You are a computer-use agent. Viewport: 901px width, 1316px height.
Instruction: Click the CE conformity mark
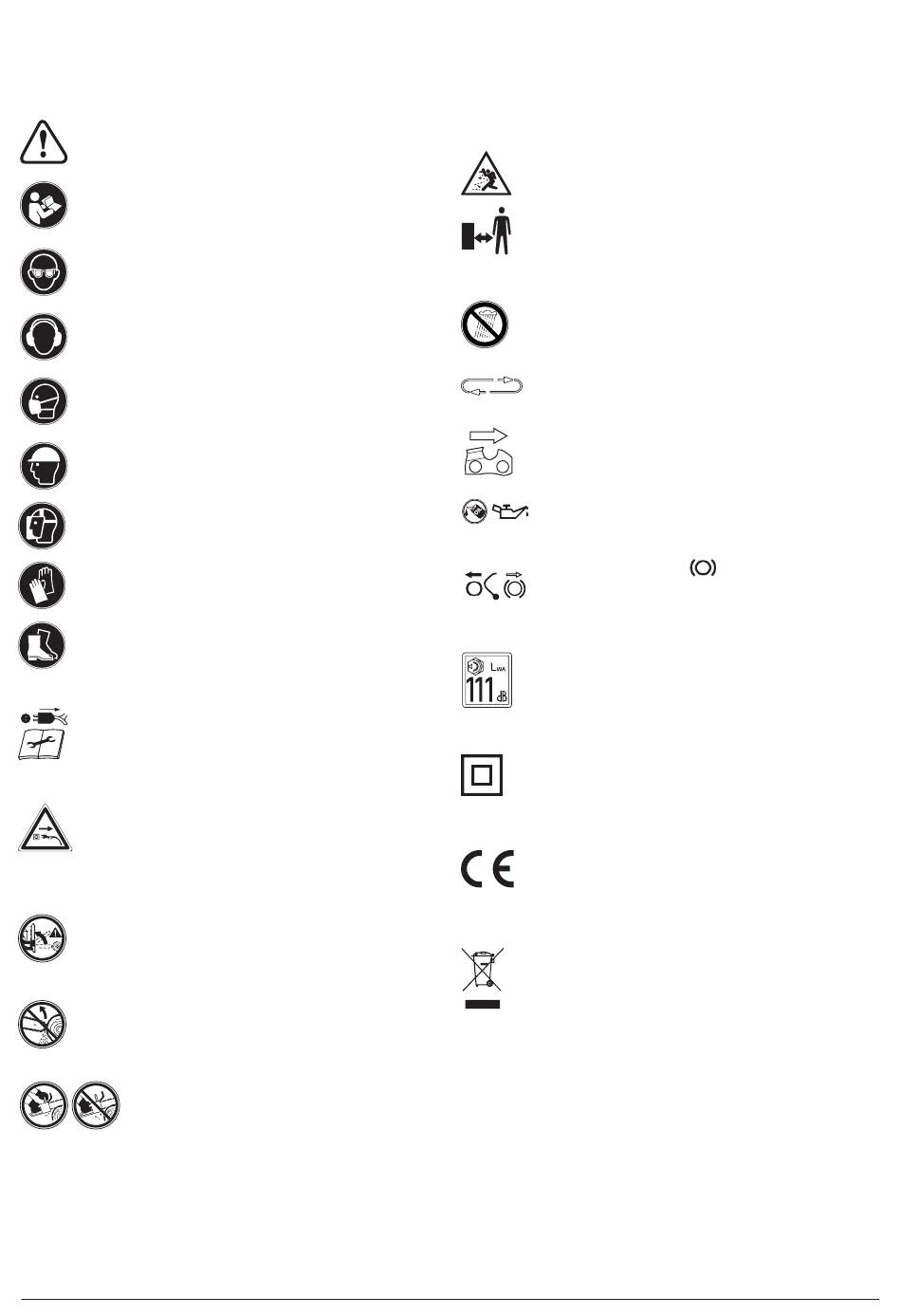point(487,869)
